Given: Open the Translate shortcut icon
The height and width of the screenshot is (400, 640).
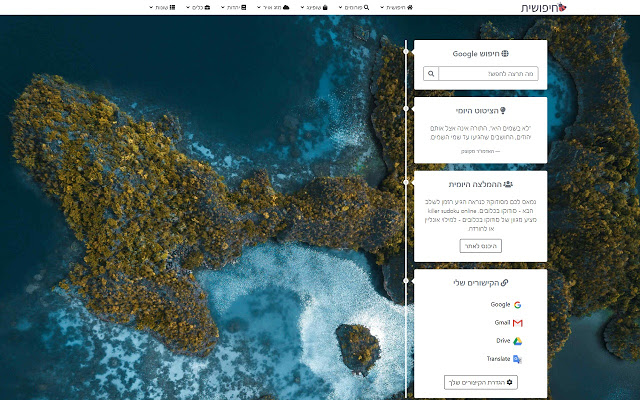Looking at the screenshot, I should (517, 359).
